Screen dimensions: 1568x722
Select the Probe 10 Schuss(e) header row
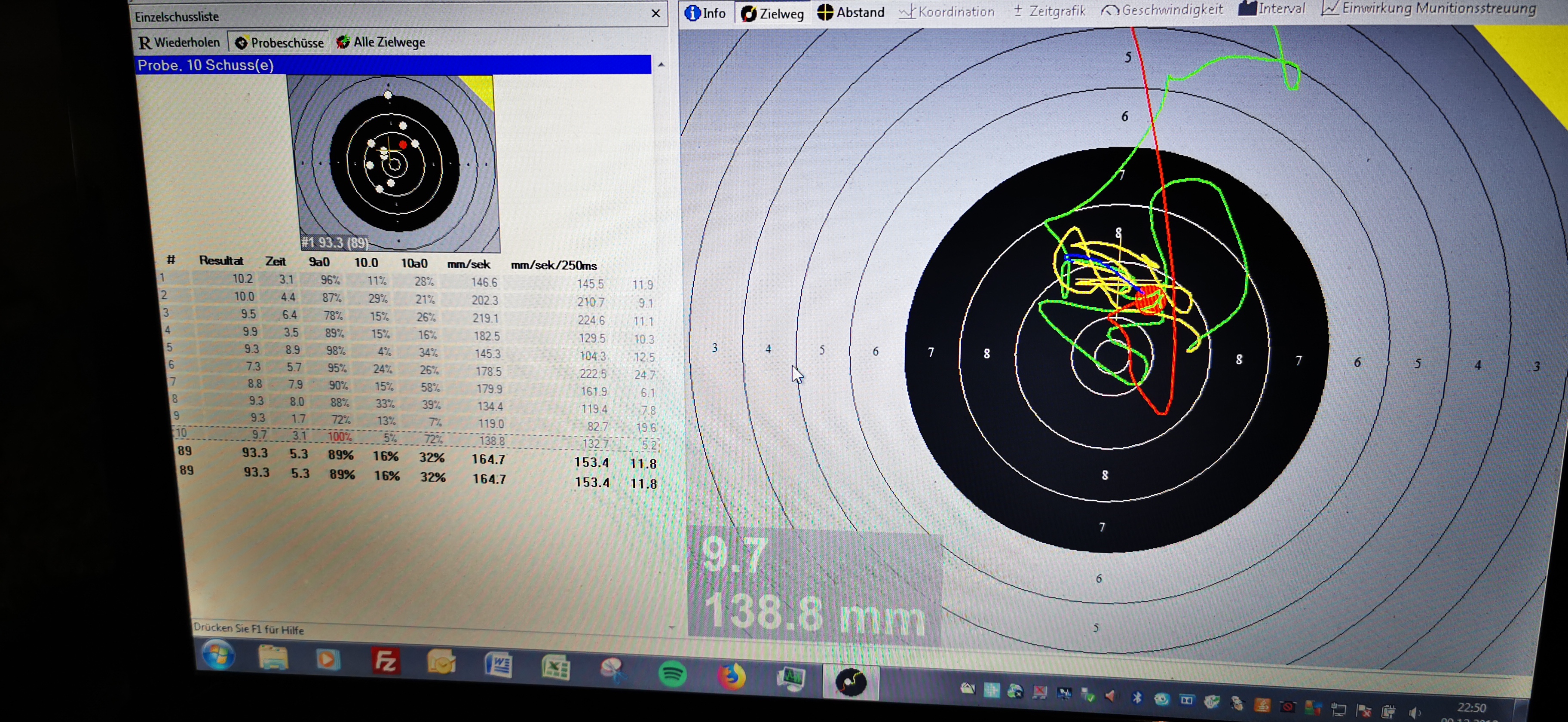(x=392, y=65)
